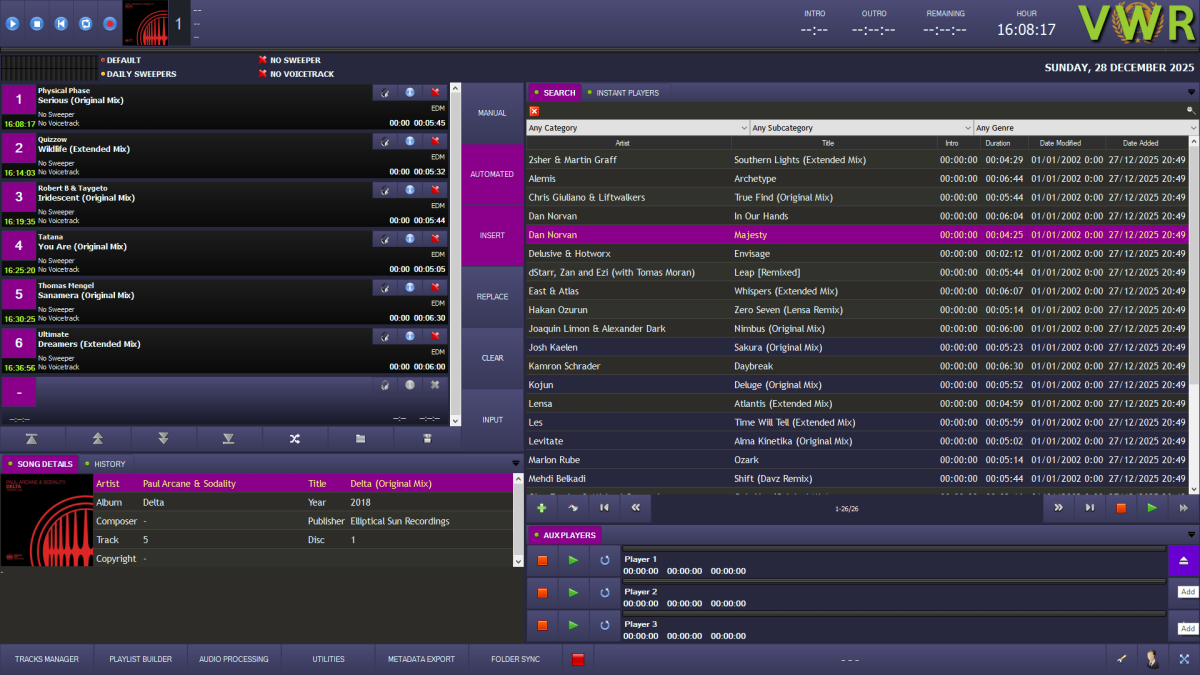Open the Tracks Manager

click(x=46, y=658)
